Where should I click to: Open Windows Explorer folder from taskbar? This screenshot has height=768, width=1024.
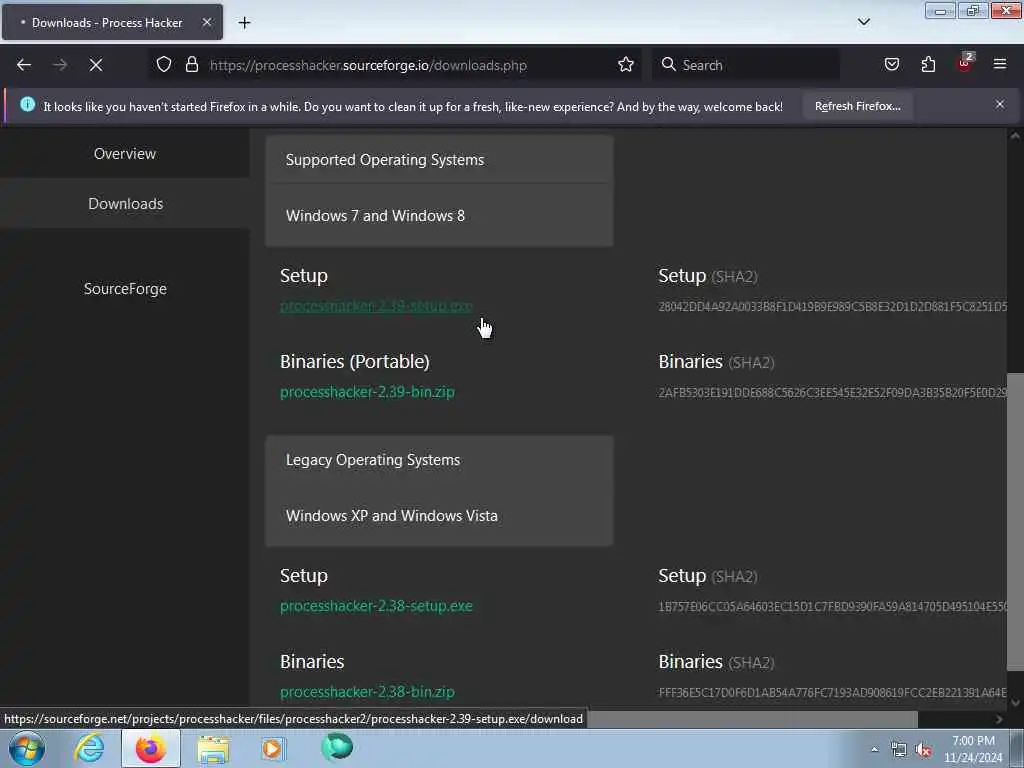[213, 748]
